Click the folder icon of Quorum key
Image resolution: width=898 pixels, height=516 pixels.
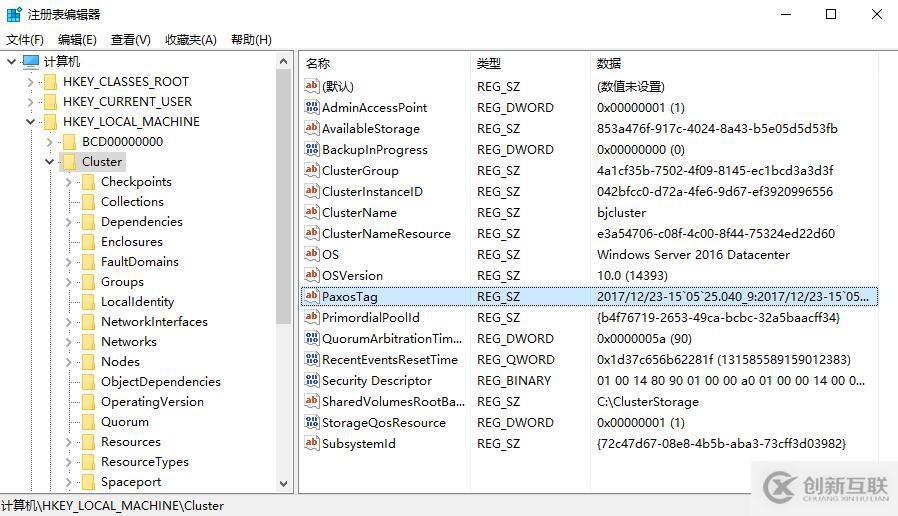[x=88, y=422]
